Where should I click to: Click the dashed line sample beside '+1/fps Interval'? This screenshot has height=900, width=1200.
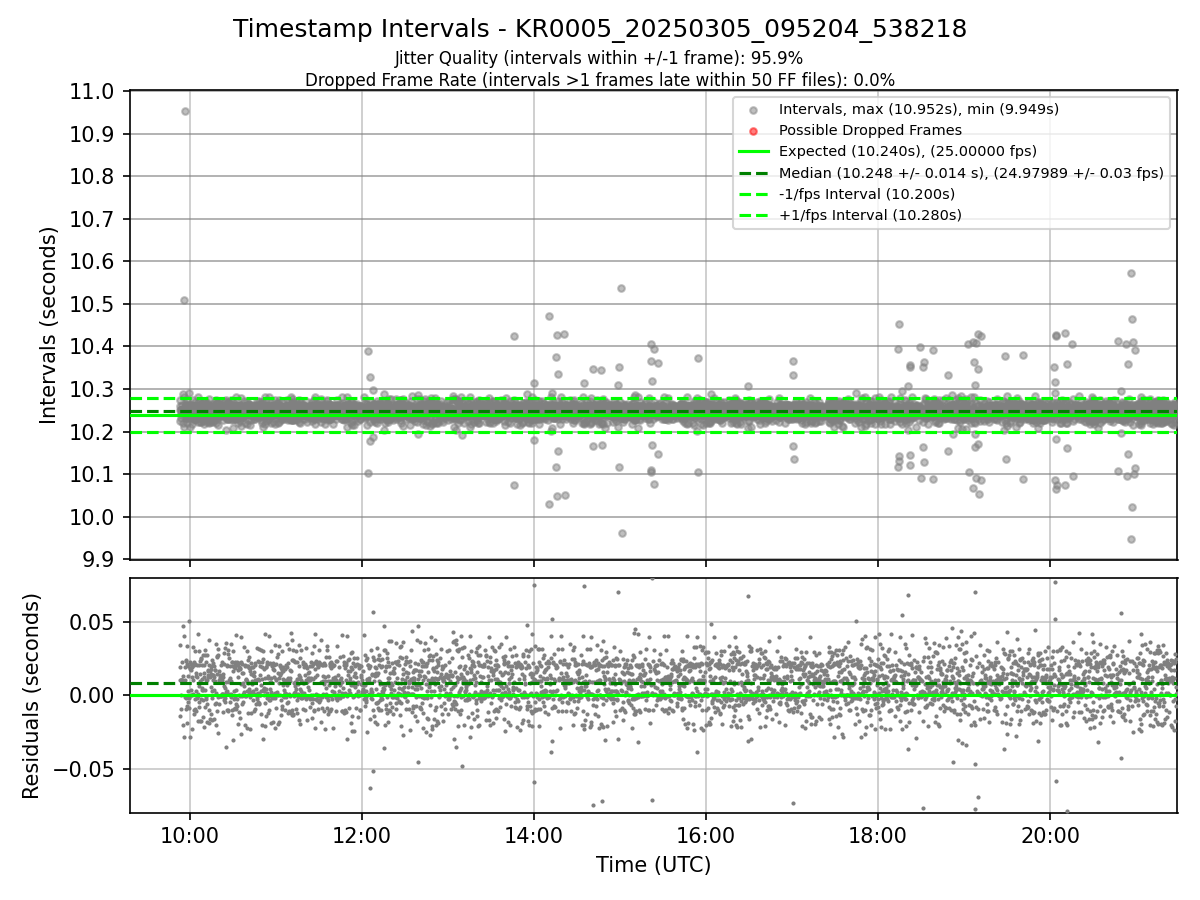[x=753, y=215]
